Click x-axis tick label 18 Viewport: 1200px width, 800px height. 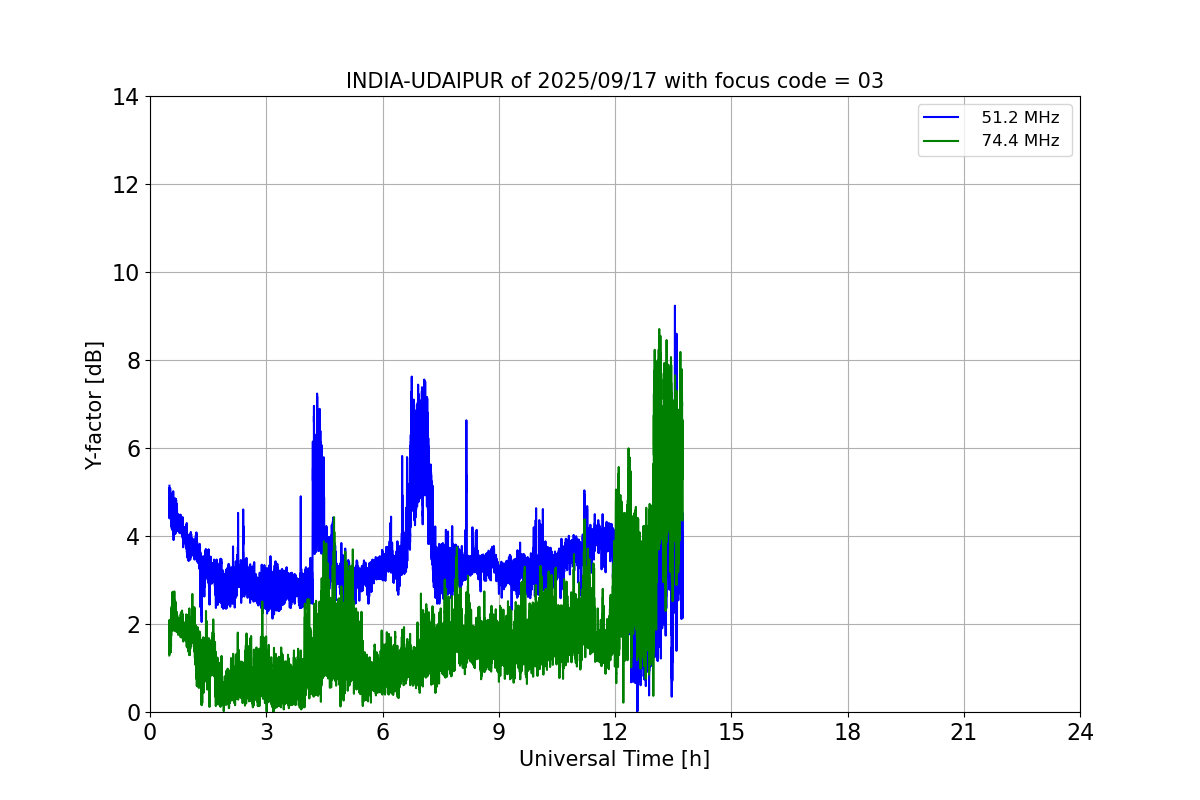848,732
